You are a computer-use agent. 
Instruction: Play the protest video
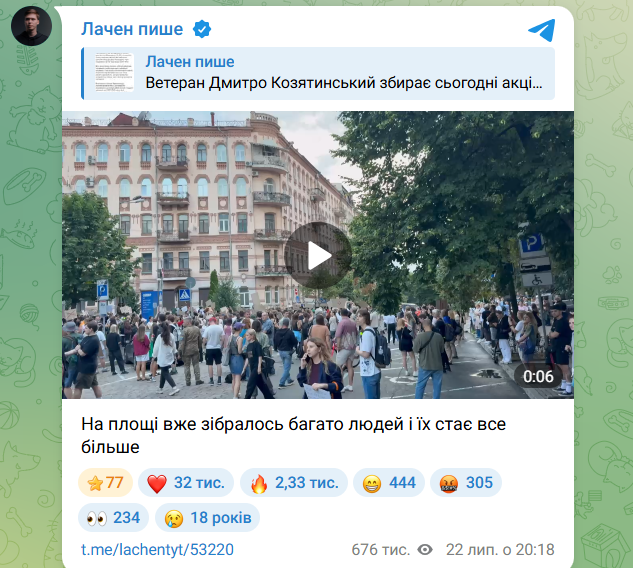pyautogui.click(x=318, y=255)
